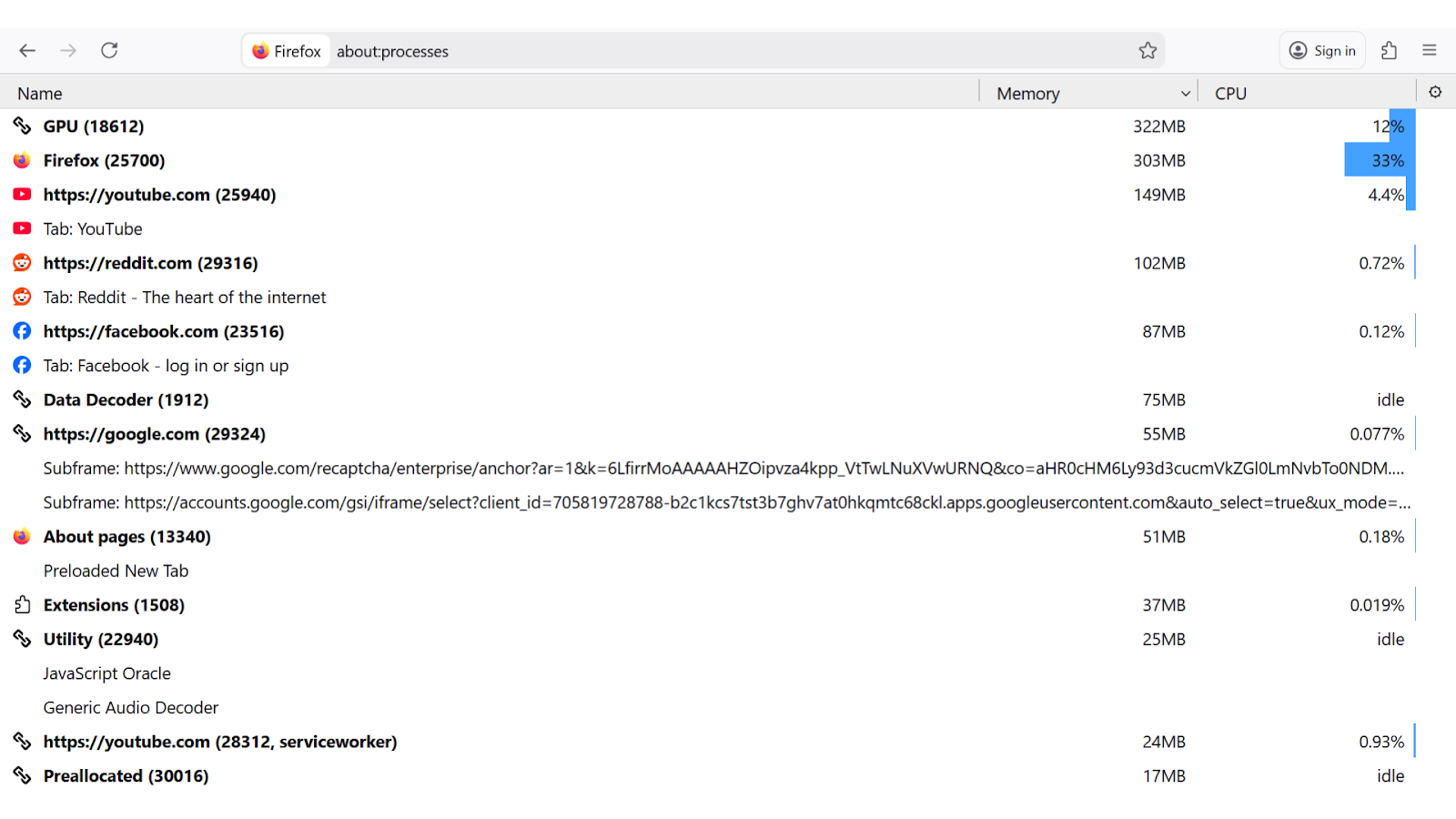1456x819 pixels.
Task: Click the Sign in button
Action: point(1322,51)
